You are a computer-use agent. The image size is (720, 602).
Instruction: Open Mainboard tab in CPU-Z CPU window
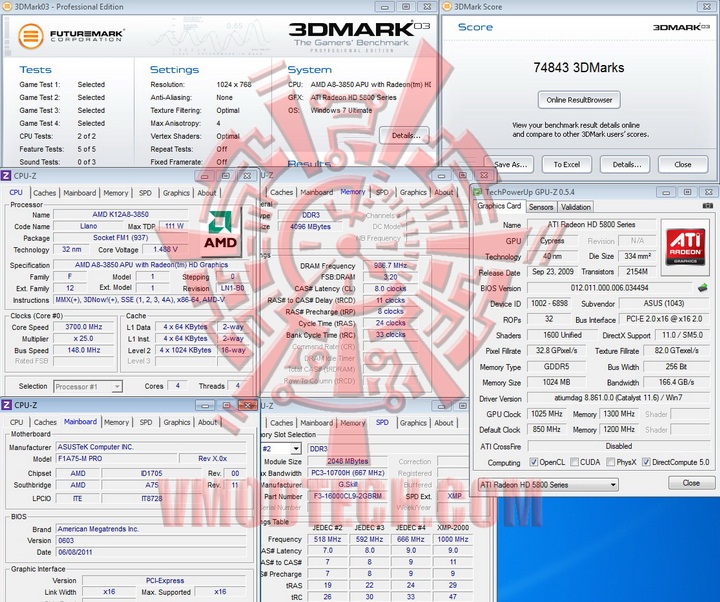[x=79, y=193]
